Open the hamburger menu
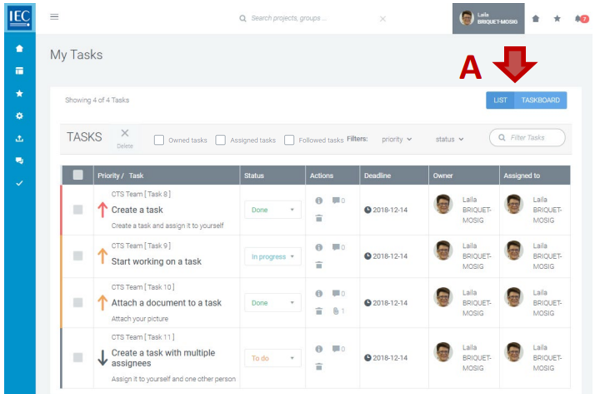Image resolution: width=595 pixels, height=394 pixels. 54,17
